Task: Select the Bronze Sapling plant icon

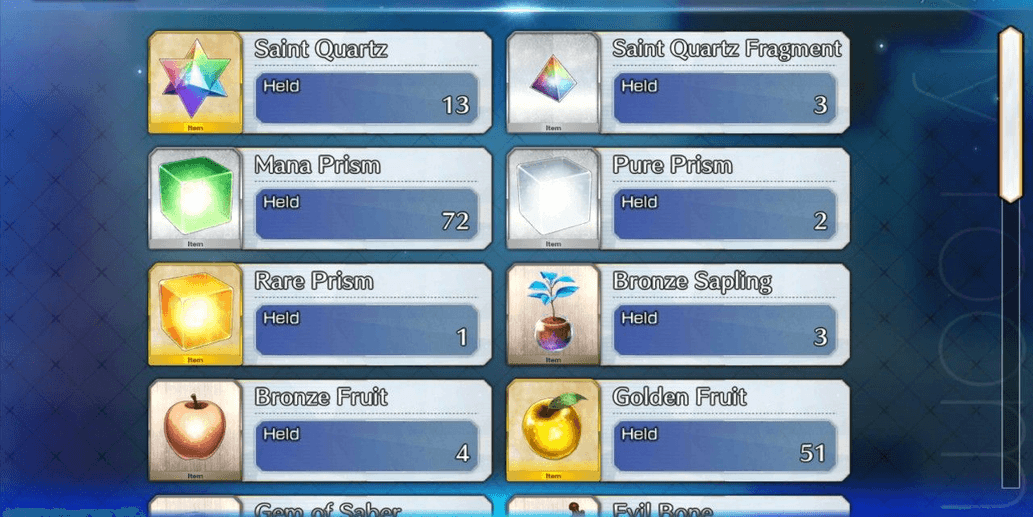Action: 553,315
